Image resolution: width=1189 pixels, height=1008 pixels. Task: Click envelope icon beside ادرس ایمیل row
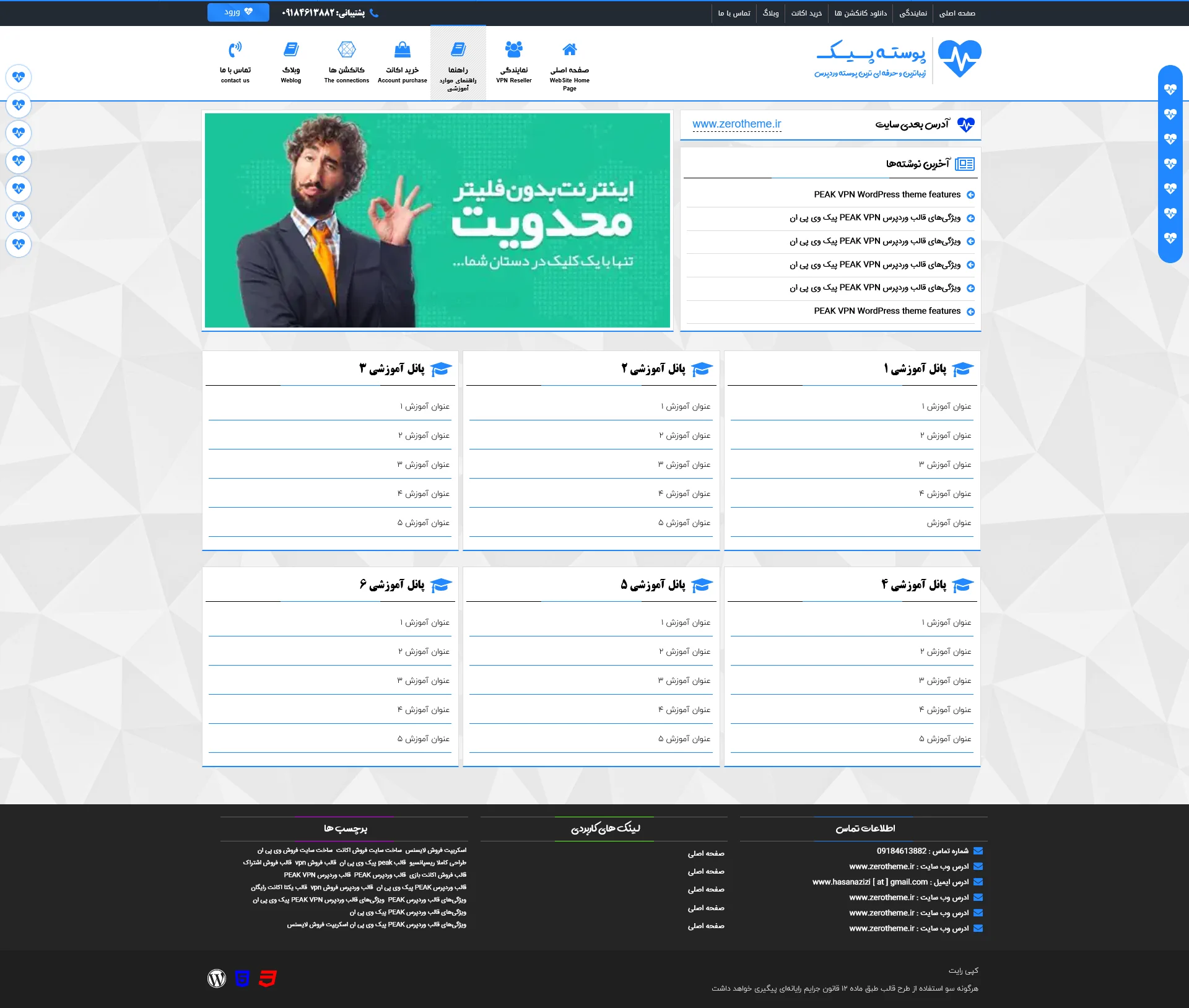click(978, 882)
